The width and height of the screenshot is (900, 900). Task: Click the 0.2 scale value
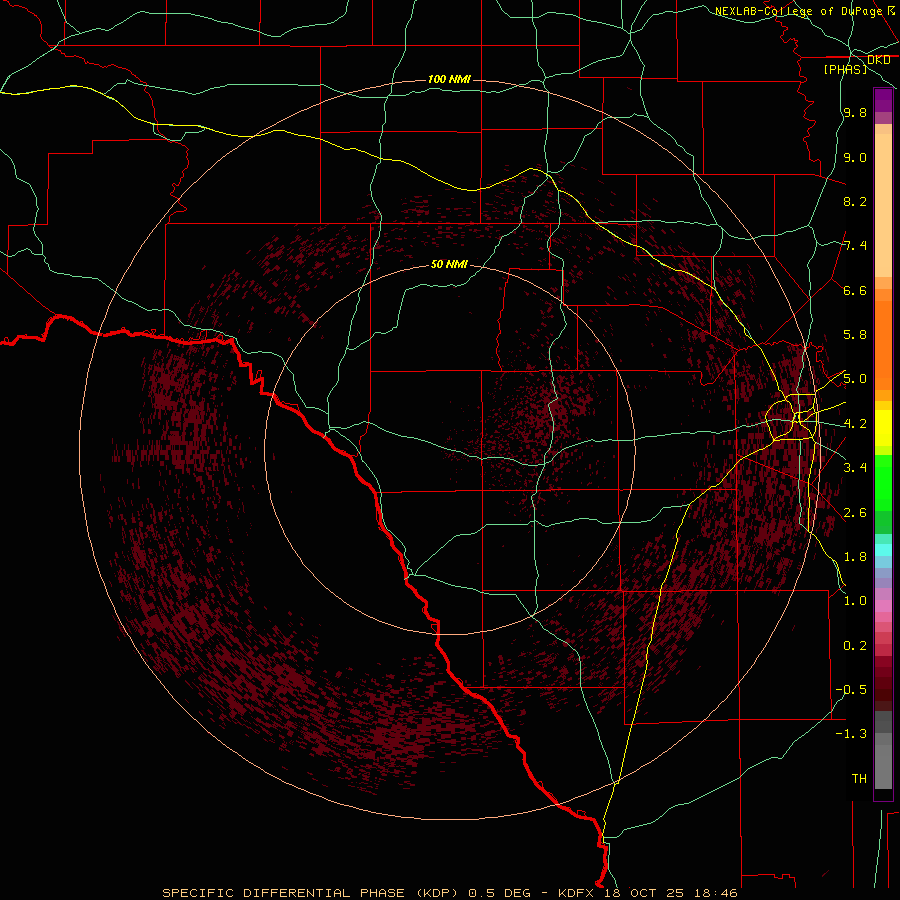pyautogui.click(x=855, y=646)
